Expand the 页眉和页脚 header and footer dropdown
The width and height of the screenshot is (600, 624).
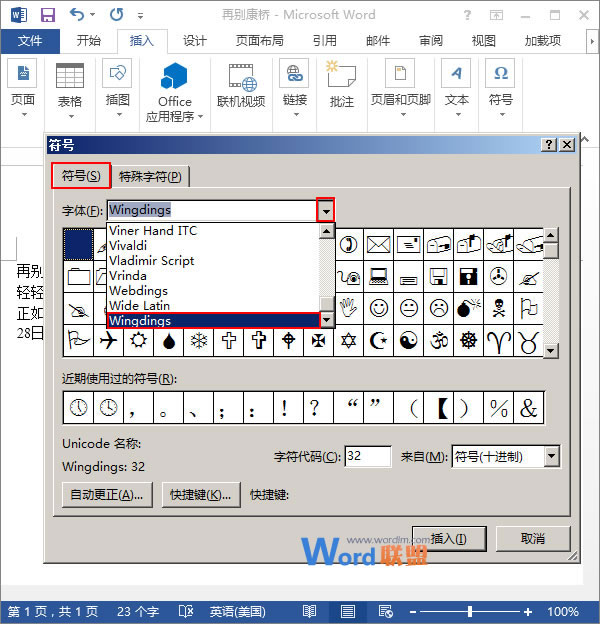[x=403, y=115]
